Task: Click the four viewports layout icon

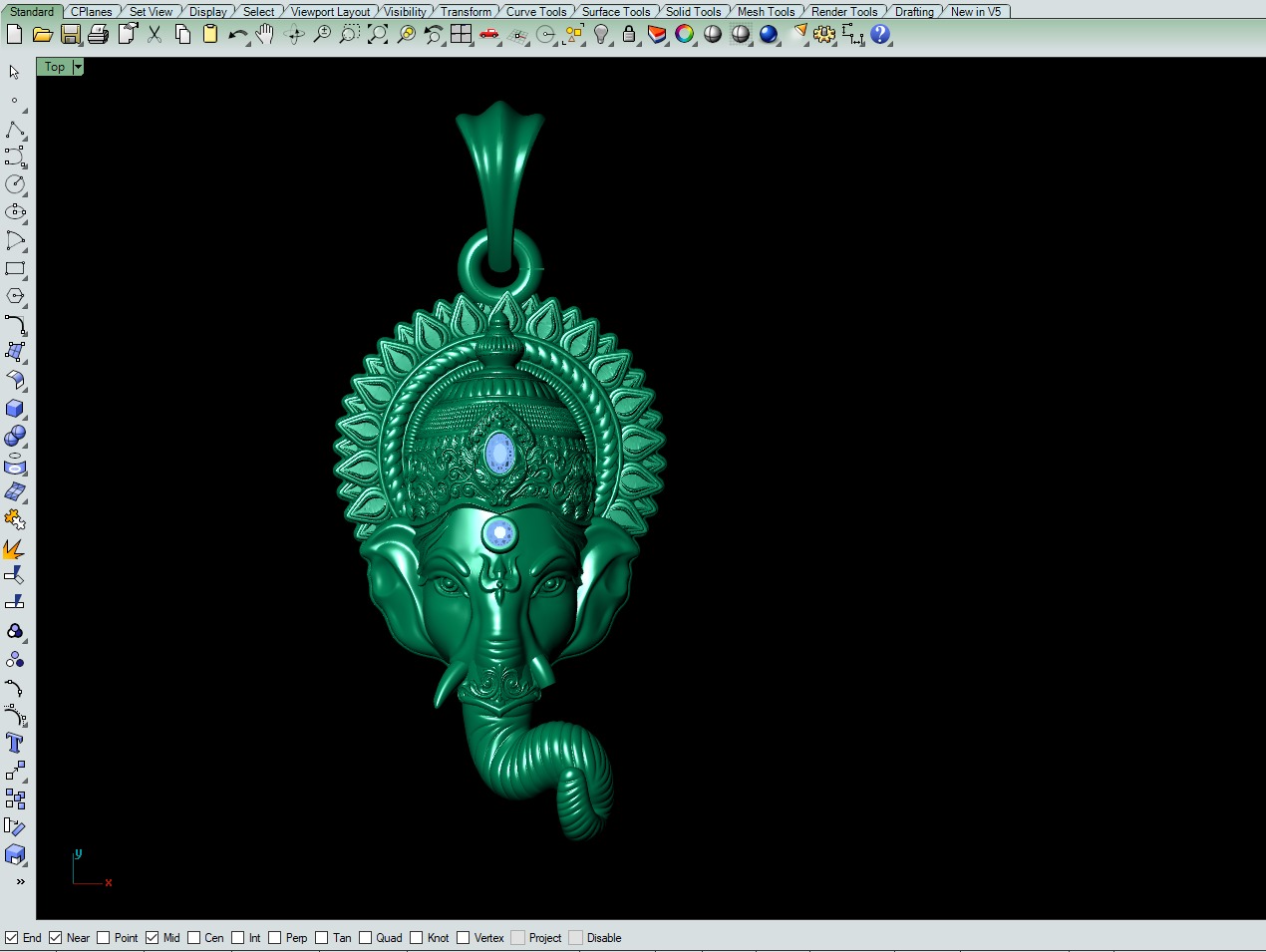Action: (x=461, y=34)
